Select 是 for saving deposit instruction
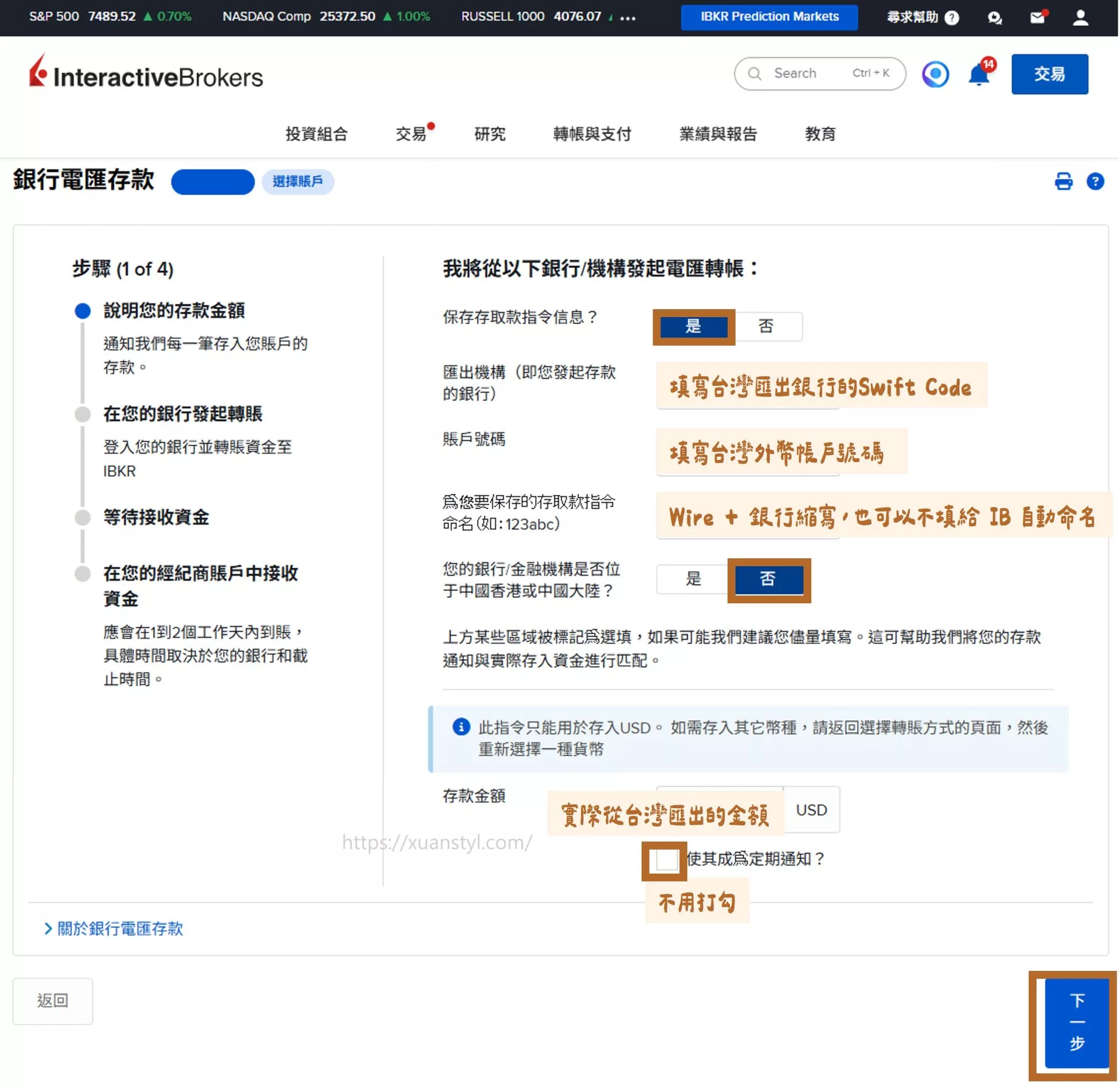The width and height of the screenshot is (1120, 1090). tap(693, 326)
